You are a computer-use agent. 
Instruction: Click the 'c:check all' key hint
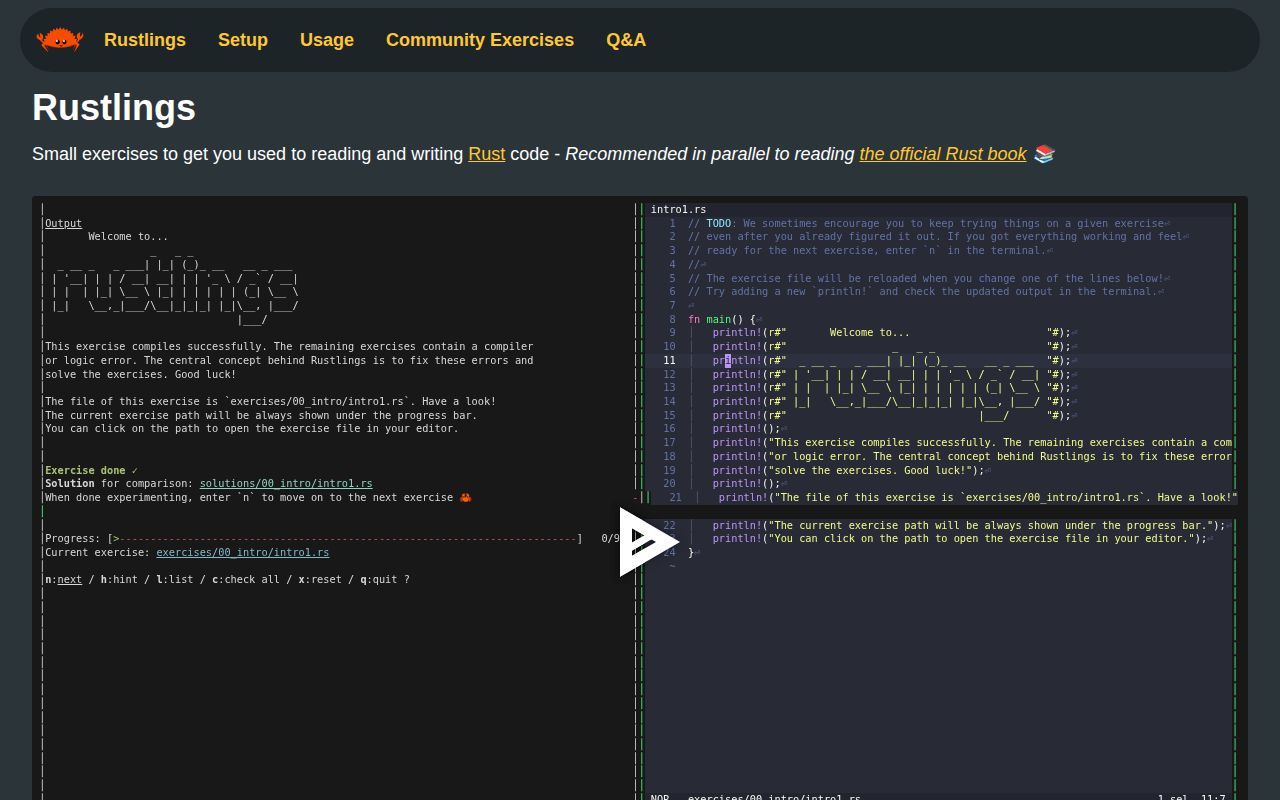pyautogui.click(x=246, y=579)
